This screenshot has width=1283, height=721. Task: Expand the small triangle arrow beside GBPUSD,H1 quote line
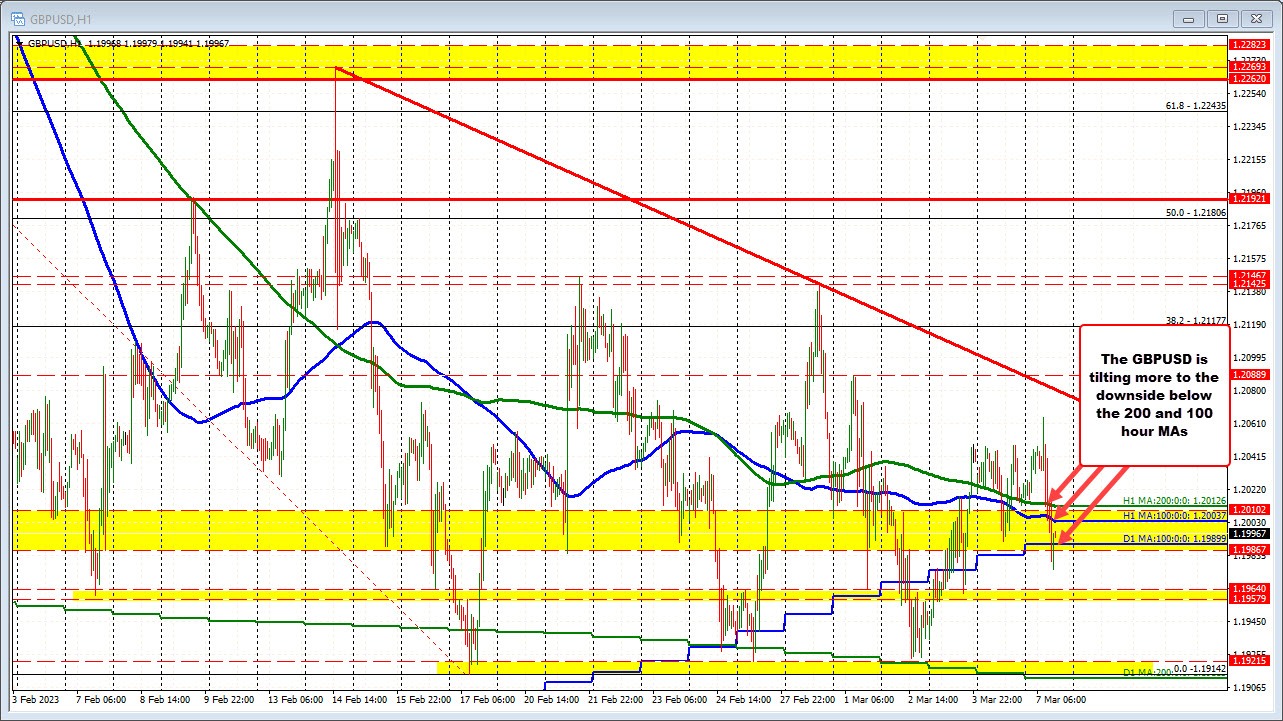(x=21, y=43)
